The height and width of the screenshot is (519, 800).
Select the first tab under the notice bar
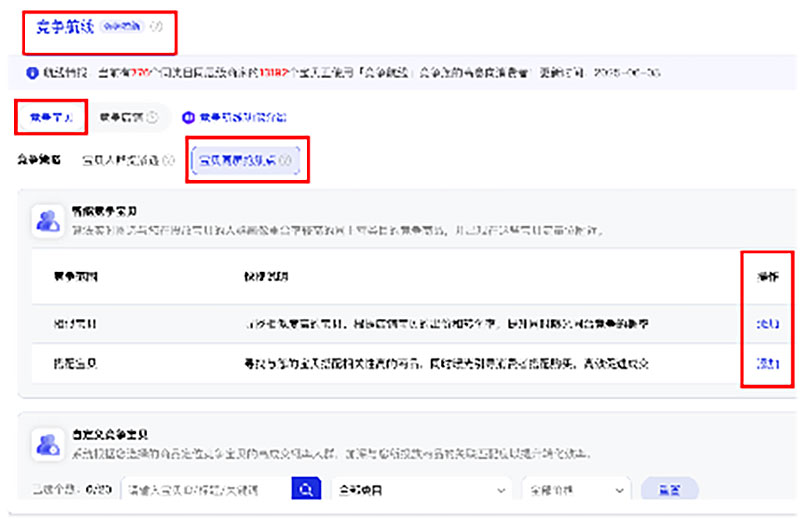(x=51, y=117)
